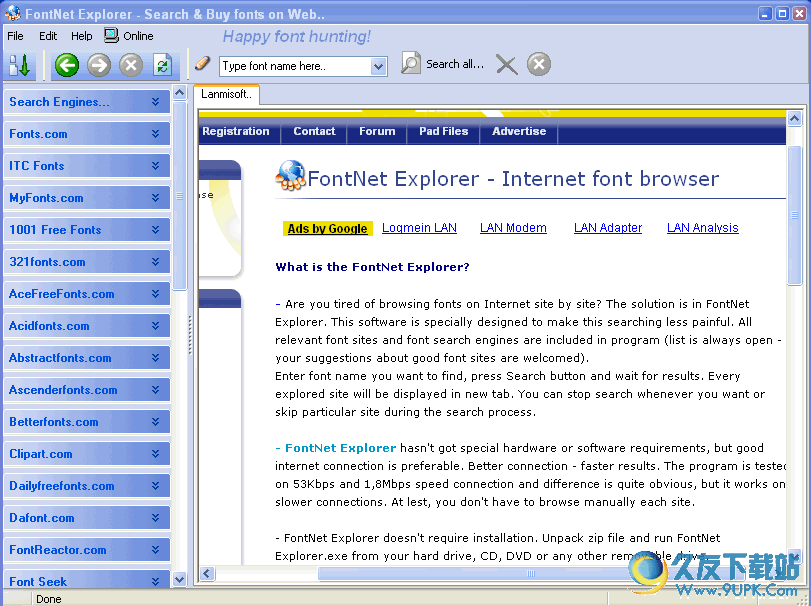Open the LAN Analysis ad link
This screenshot has width=811, height=606.
coord(702,228)
